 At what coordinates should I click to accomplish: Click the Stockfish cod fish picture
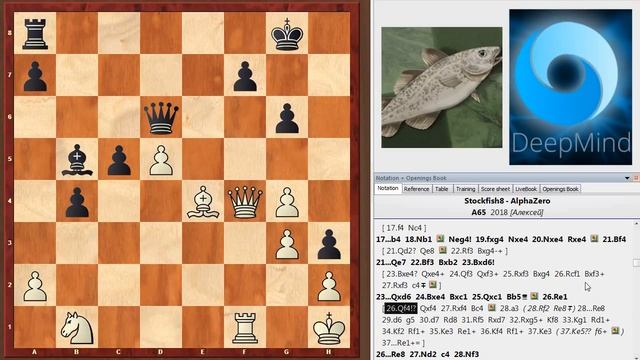click(x=442, y=87)
